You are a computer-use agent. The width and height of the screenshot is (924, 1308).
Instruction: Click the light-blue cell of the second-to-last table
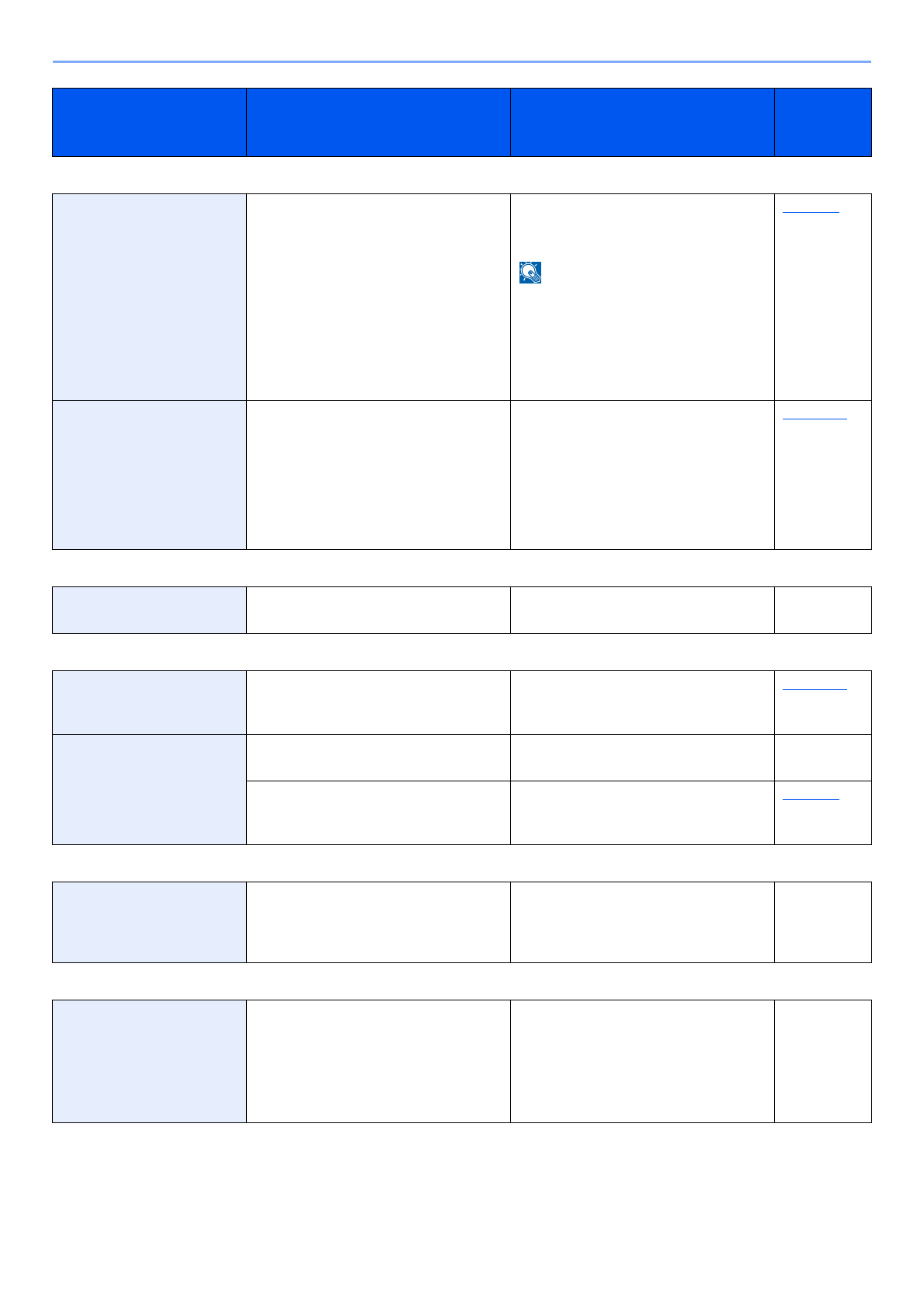click(x=149, y=922)
